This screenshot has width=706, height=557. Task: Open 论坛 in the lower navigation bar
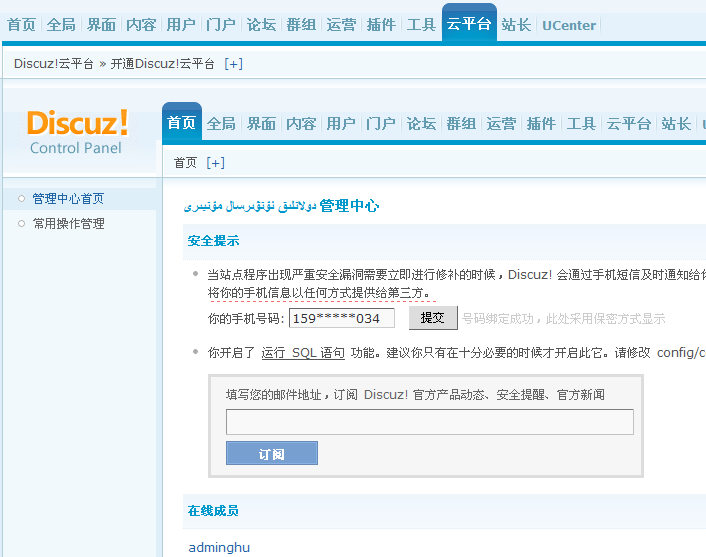tap(421, 123)
